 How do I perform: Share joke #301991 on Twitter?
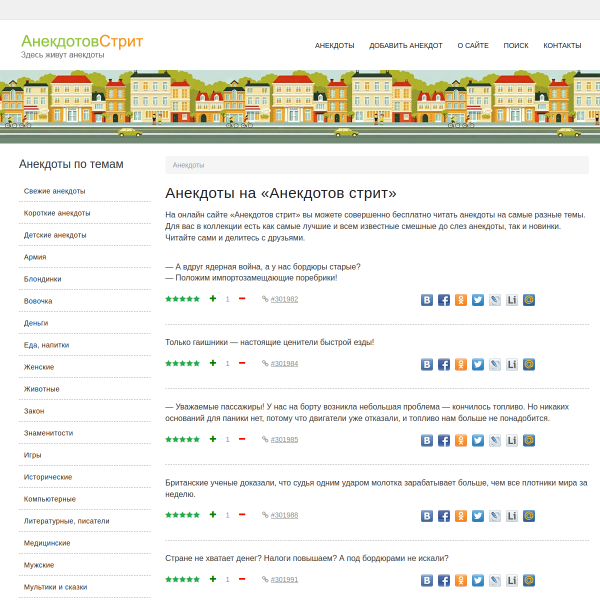pyautogui.click(x=478, y=580)
